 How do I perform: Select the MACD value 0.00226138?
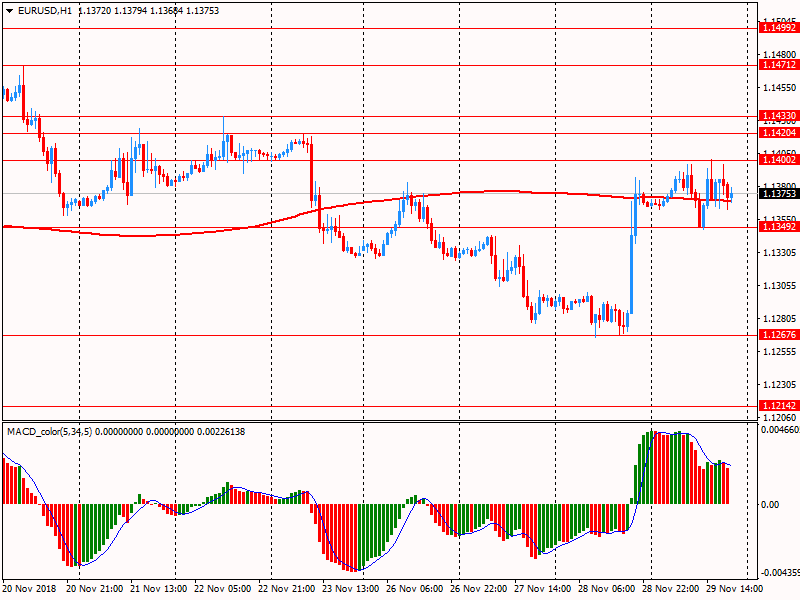point(220,432)
